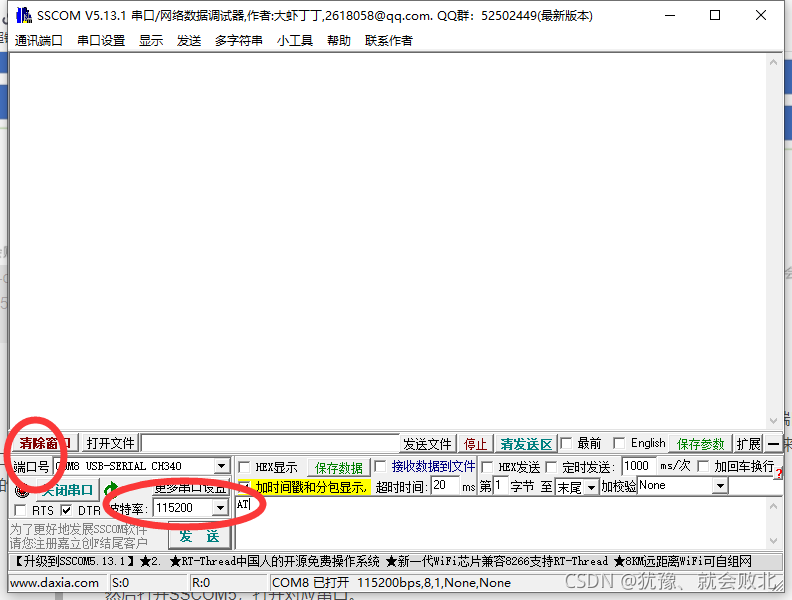This screenshot has width=792, height=600.
Task: Click the 打开文件 button
Action: point(111,443)
